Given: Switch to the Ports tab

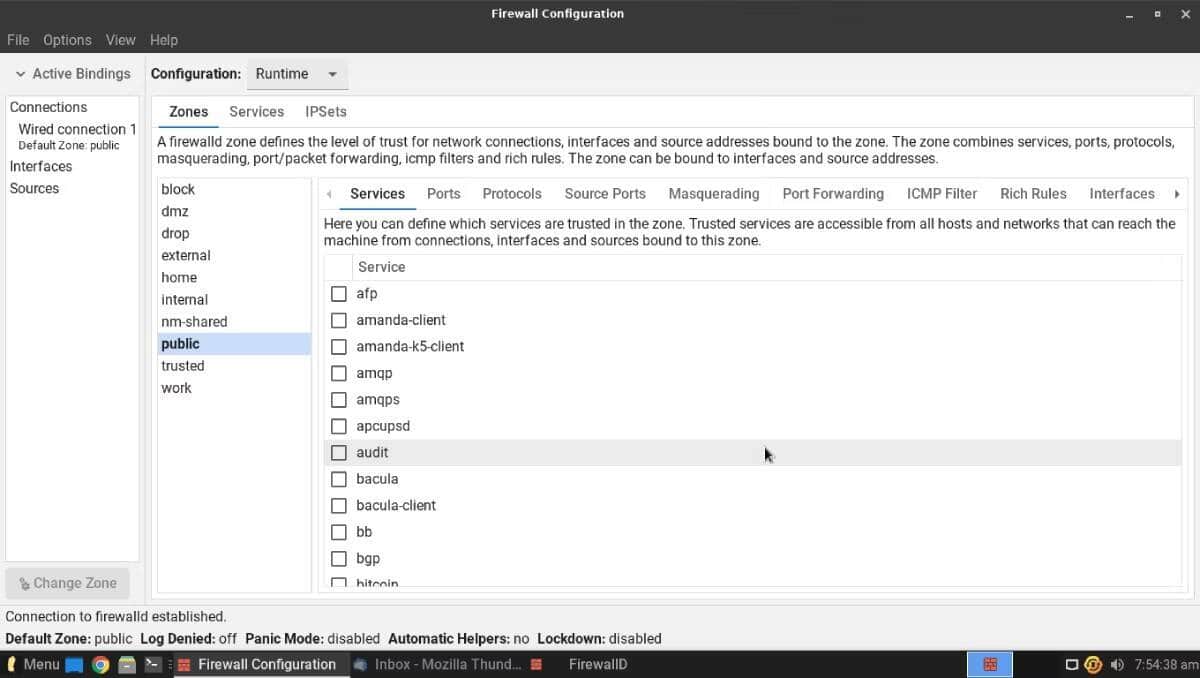Looking at the screenshot, I should (443, 193).
